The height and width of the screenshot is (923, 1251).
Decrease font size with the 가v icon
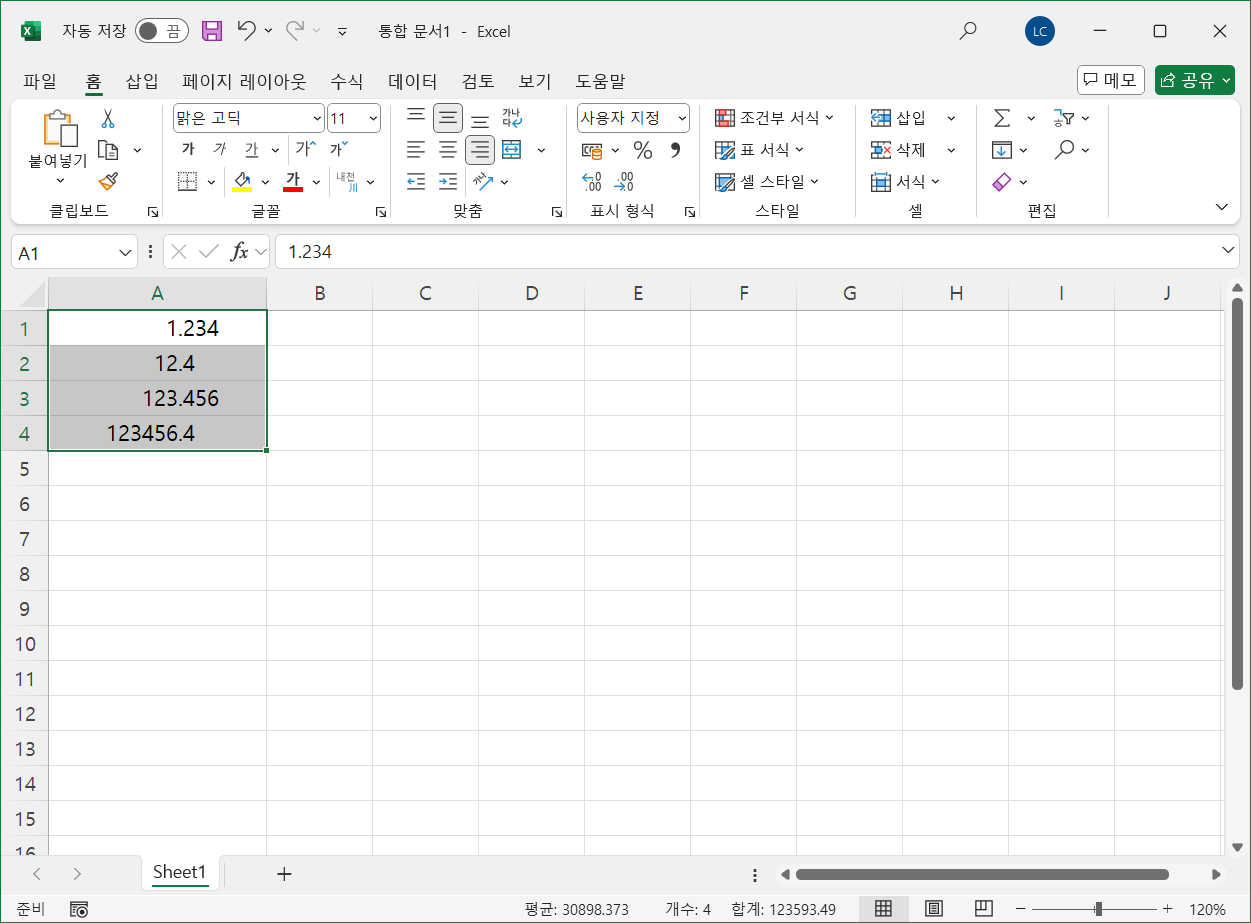338,150
